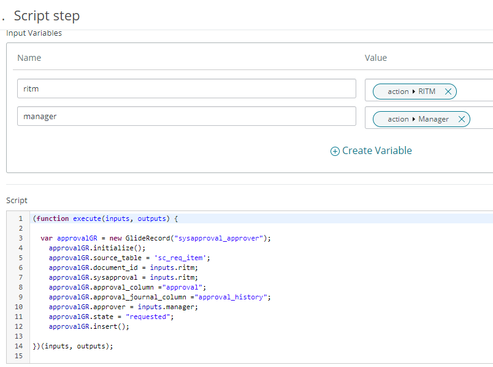Click line number 13 in the gutter
Image resolution: width=493 pixels, height=367 pixels.
[x=19, y=336]
